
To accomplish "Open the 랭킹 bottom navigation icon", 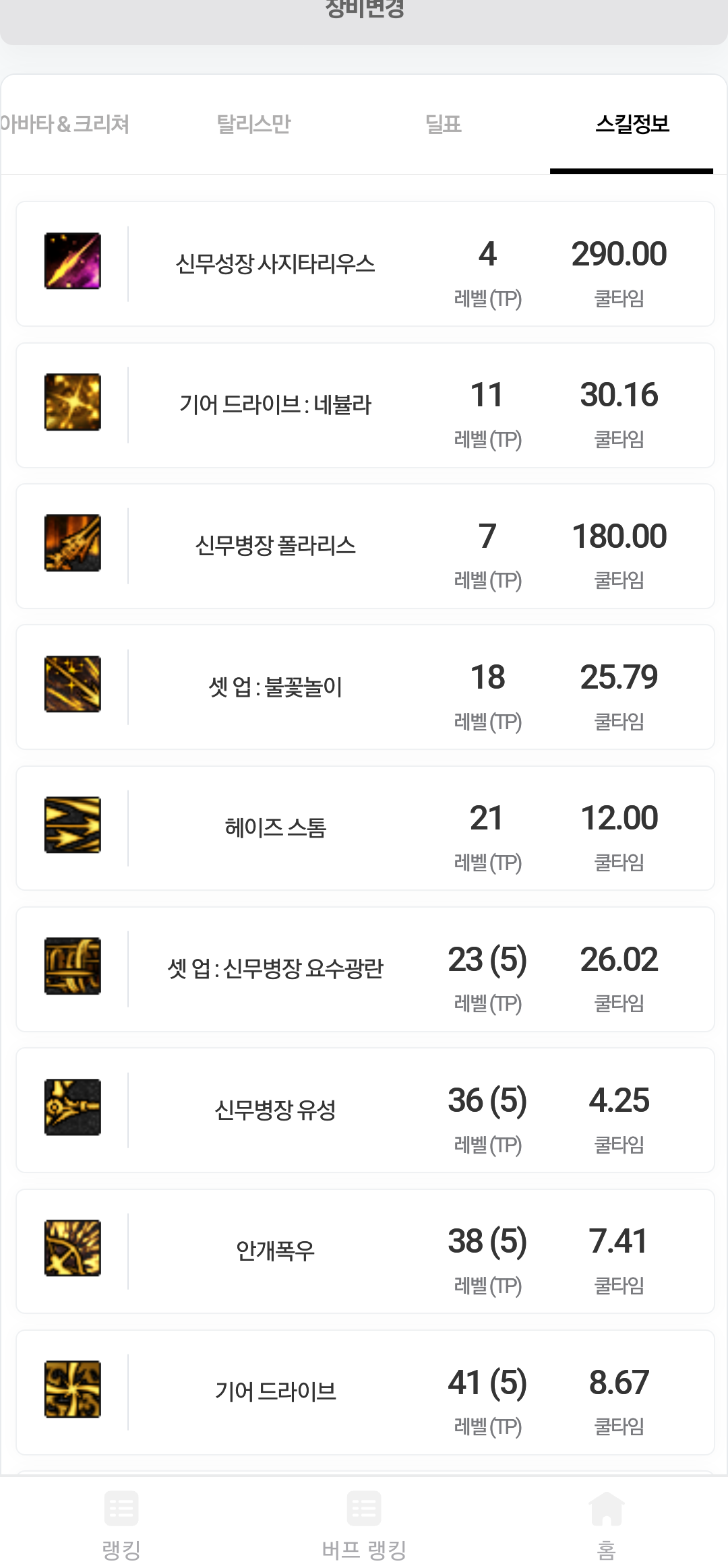I will (121, 1509).
